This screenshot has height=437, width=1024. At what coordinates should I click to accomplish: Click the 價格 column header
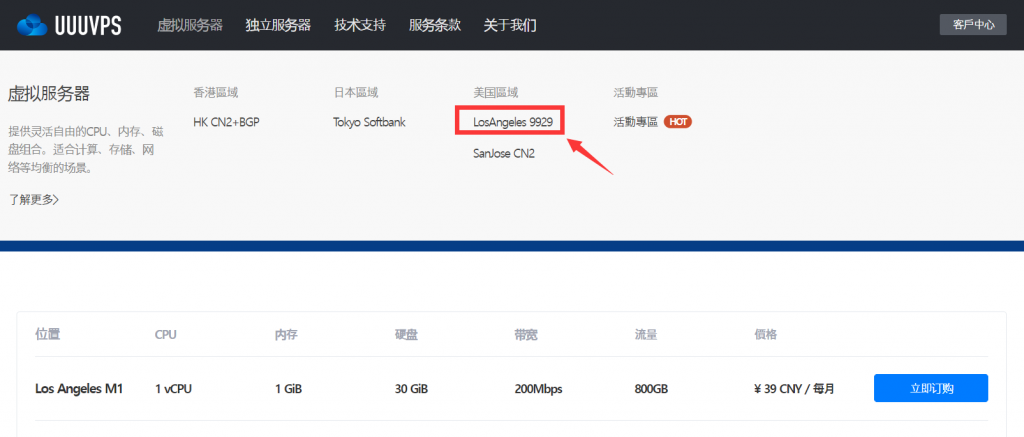(x=765, y=335)
